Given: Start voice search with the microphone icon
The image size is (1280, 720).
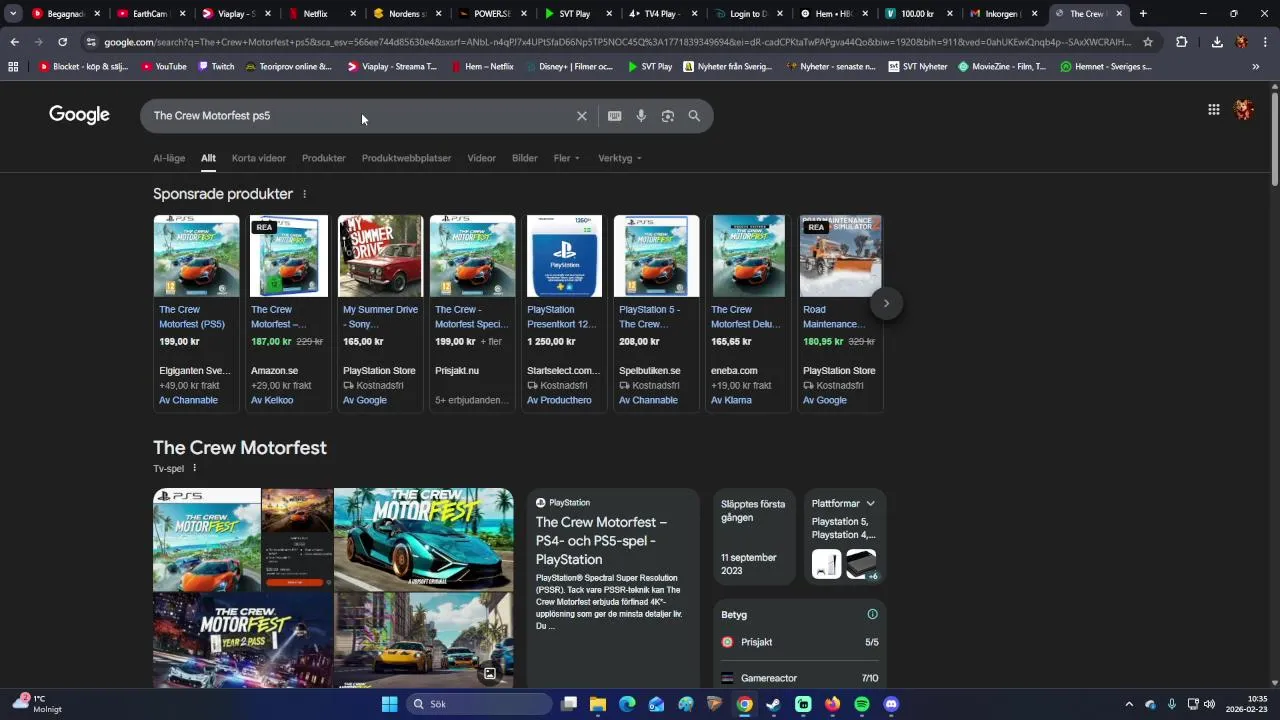Looking at the screenshot, I should (641, 116).
